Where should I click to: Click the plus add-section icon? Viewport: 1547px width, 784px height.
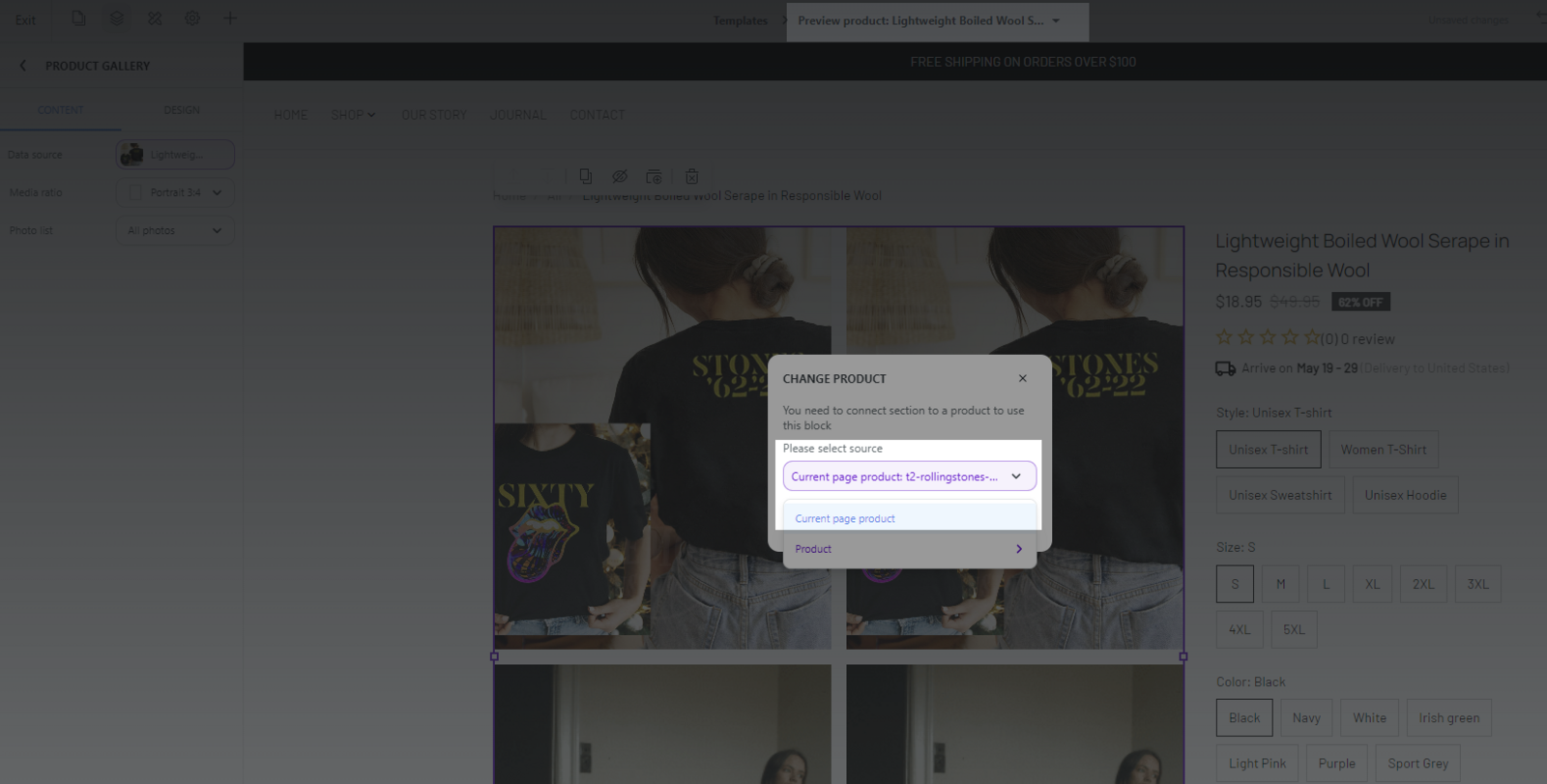[x=230, y=18]
